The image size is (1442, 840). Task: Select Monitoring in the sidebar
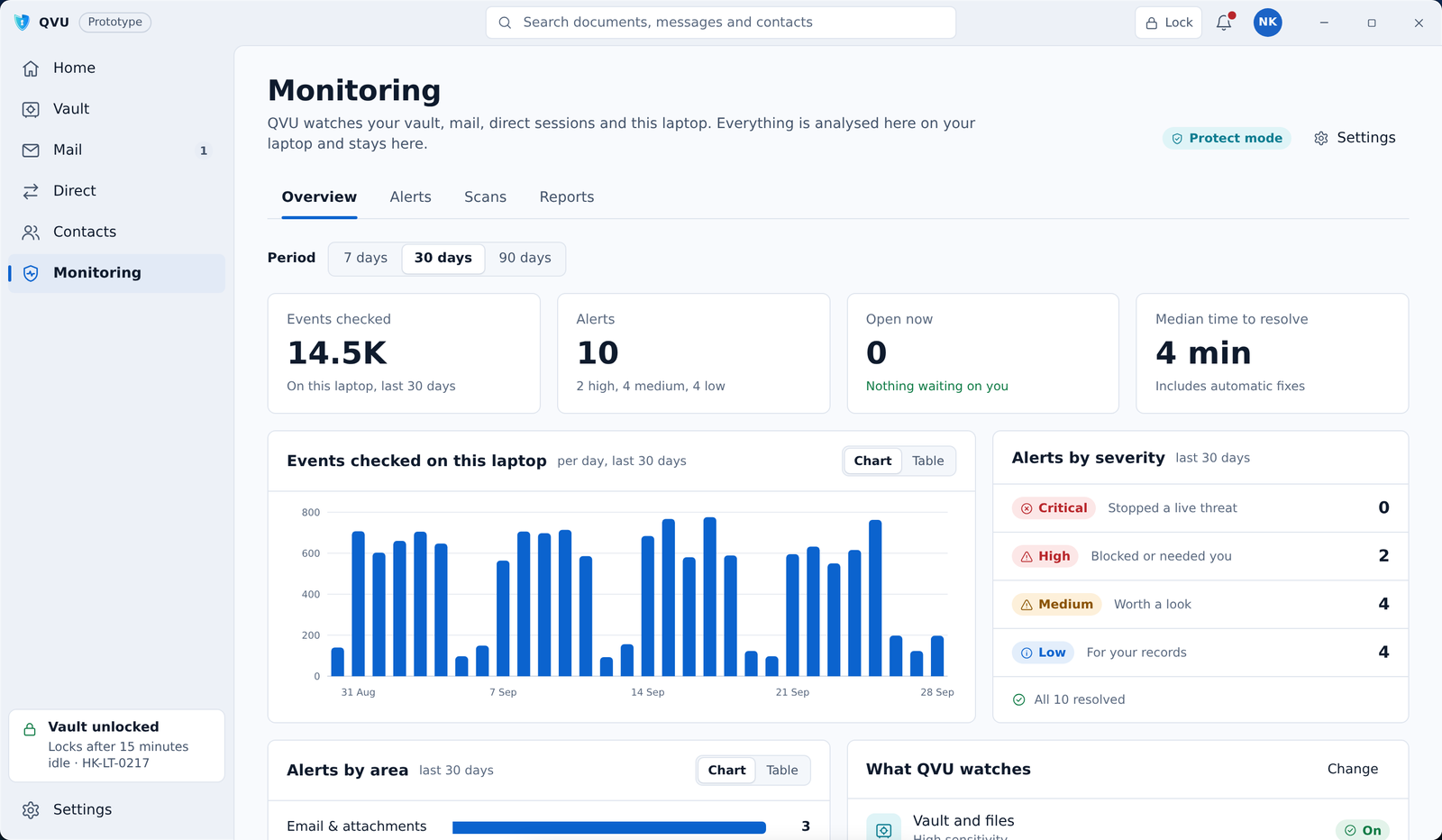coord(117,273)
